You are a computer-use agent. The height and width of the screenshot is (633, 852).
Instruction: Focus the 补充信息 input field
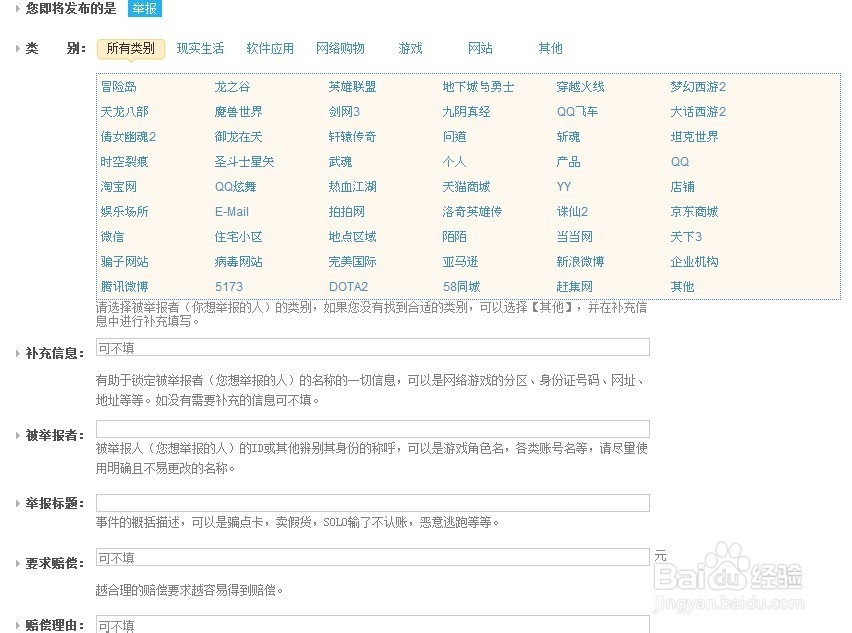click(x=373, y=348)
